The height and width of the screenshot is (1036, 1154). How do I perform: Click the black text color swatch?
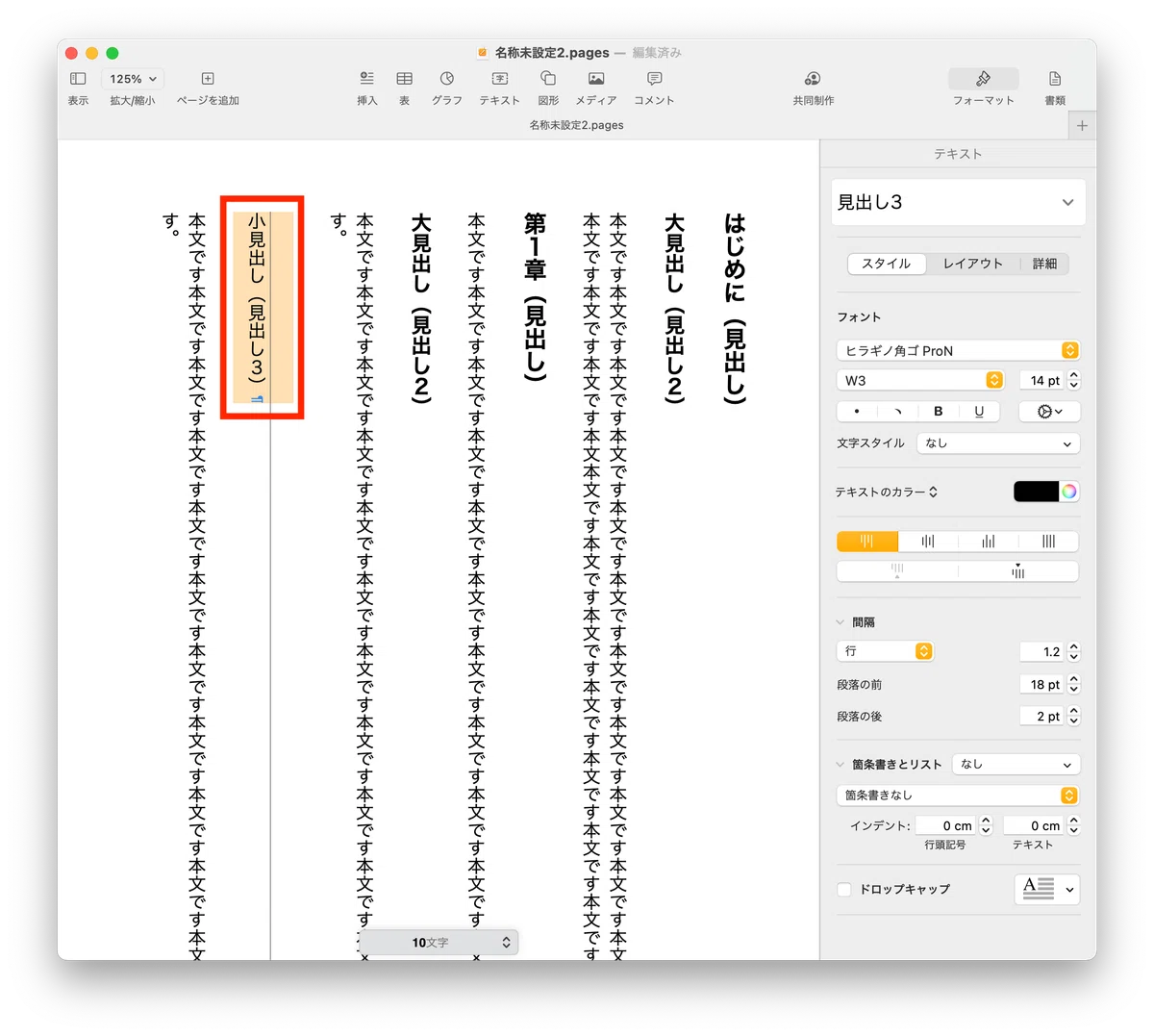(x=1036, y=492)
